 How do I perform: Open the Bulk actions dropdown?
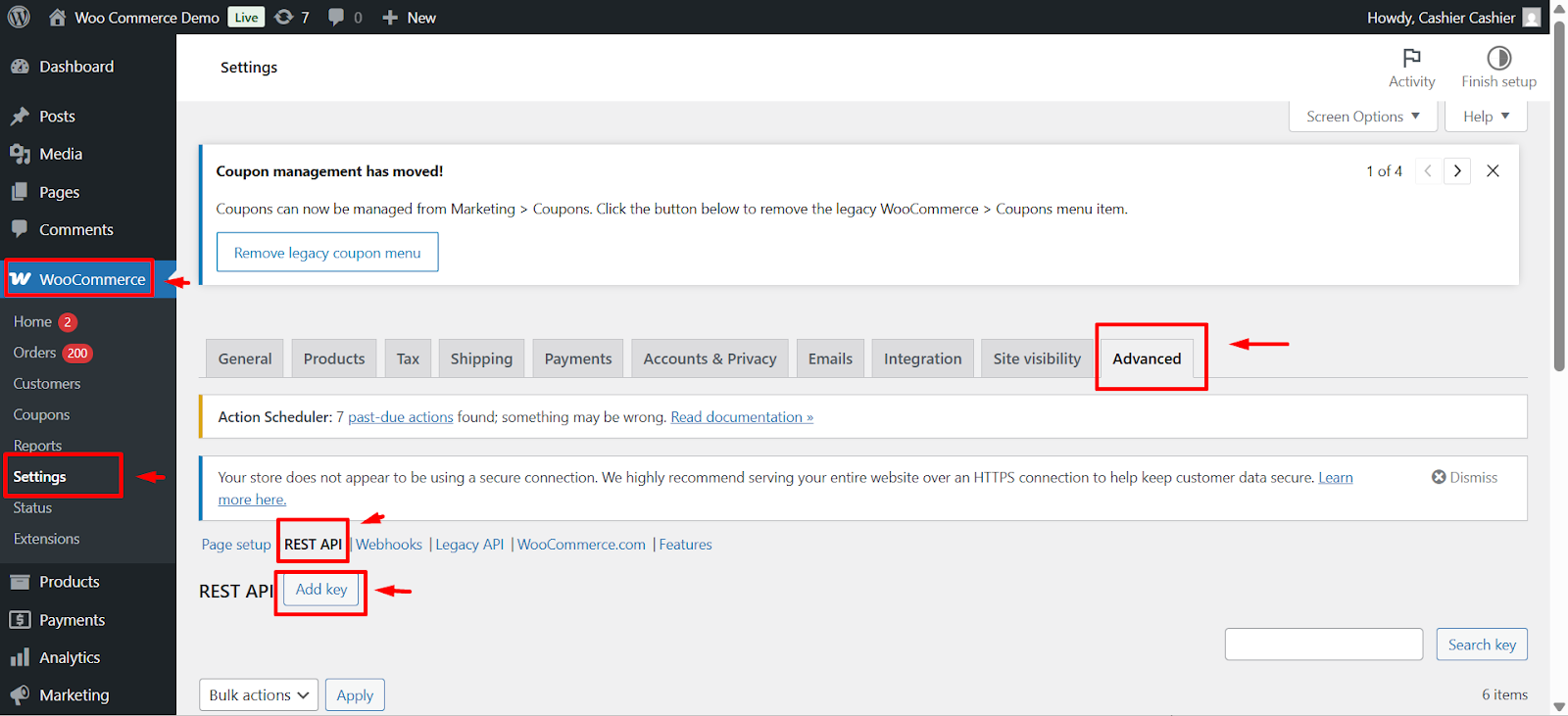(259, 694)
